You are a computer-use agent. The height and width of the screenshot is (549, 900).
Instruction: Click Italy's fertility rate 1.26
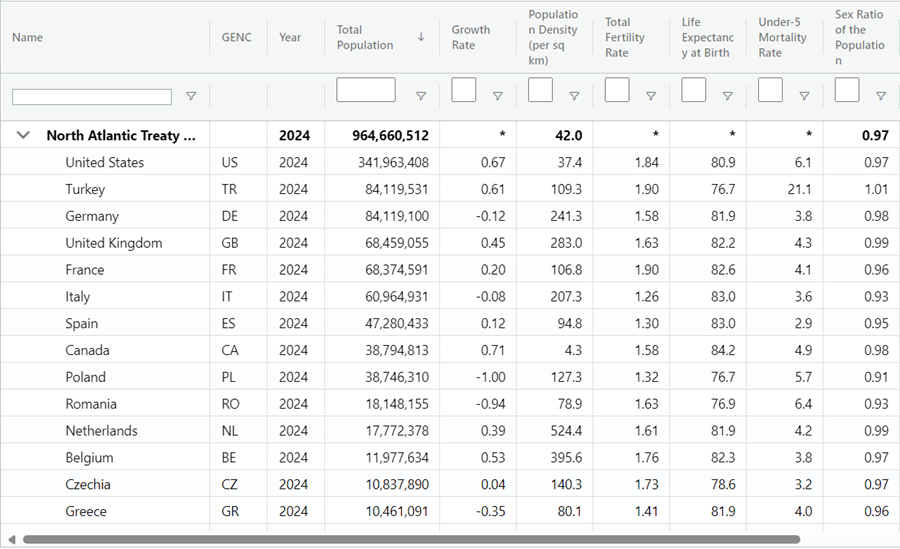646,297
